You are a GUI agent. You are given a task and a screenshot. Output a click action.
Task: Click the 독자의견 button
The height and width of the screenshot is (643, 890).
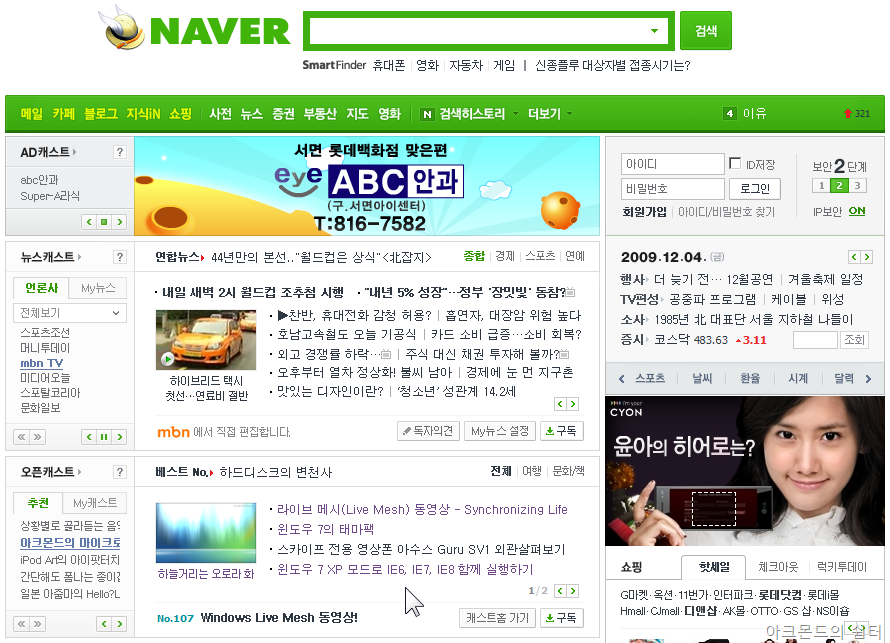(428, 431)
